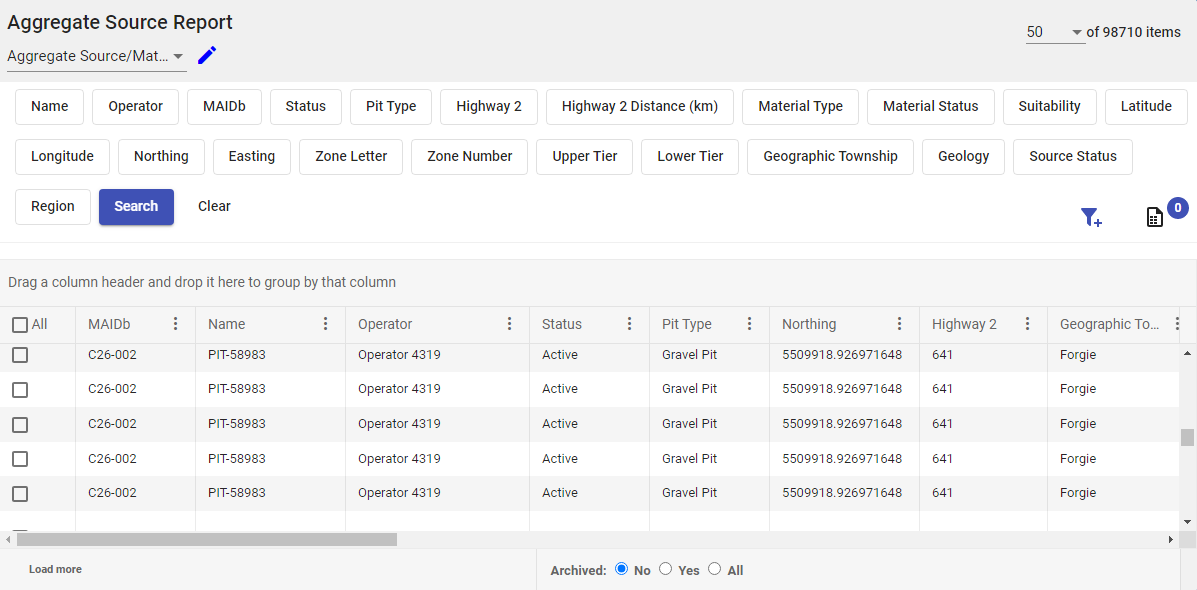Open MAIDb column three-dot menu

tap(176, 324)
